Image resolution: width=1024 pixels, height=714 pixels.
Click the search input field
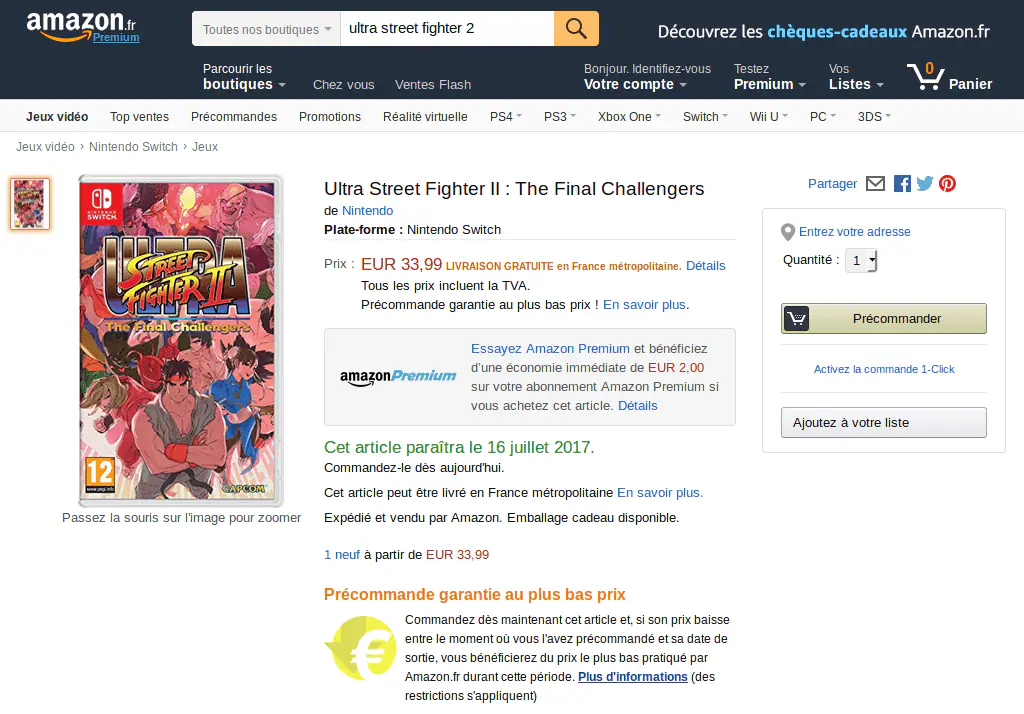coord(446,29)
